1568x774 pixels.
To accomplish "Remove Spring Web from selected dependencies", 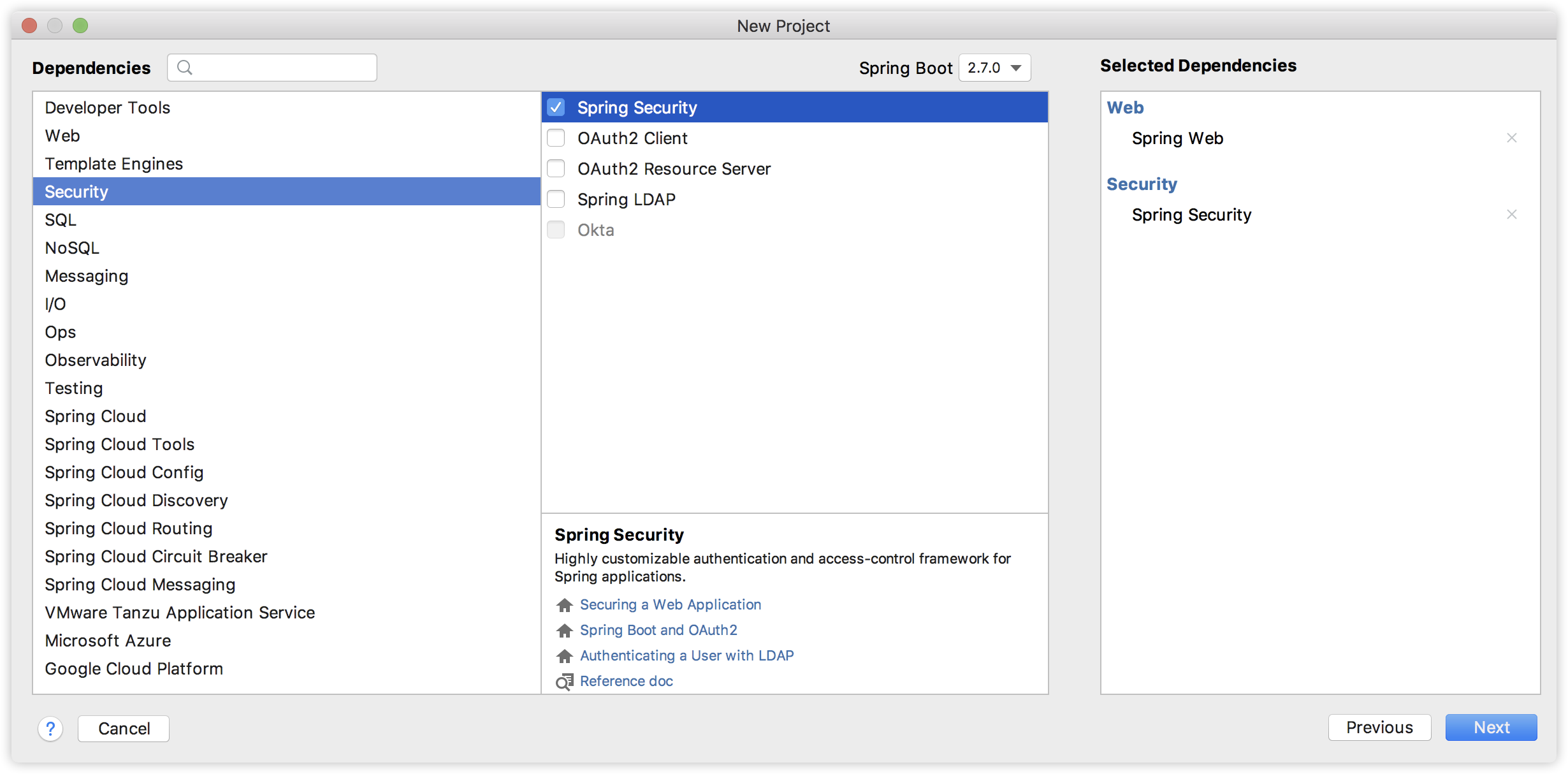I will (1511, 138).
